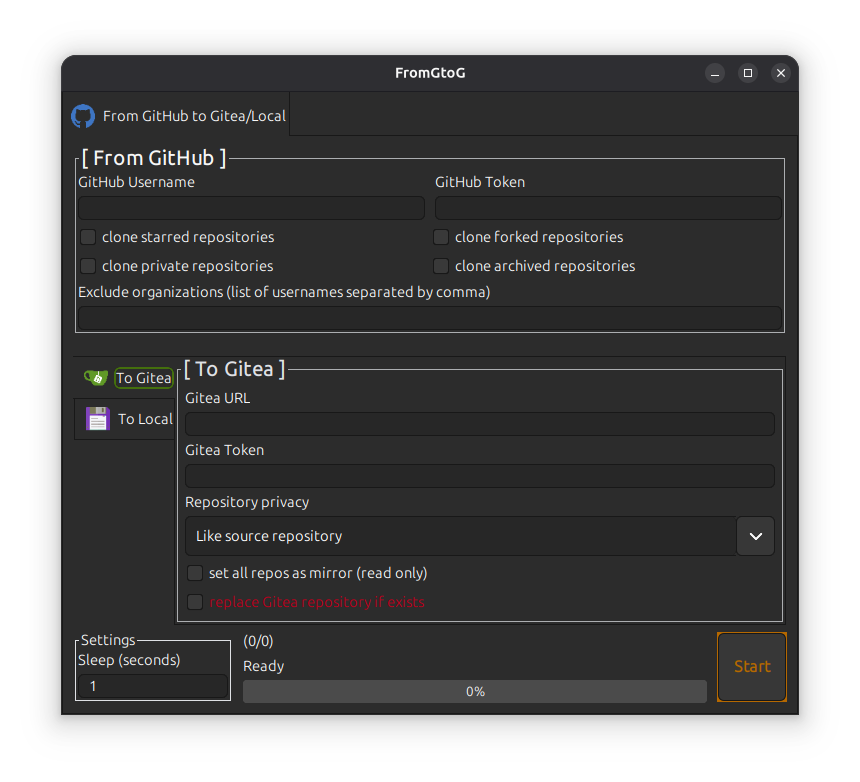
Task: Click the '[ To Gitea ]' group heading
Action: pos(234,369)
